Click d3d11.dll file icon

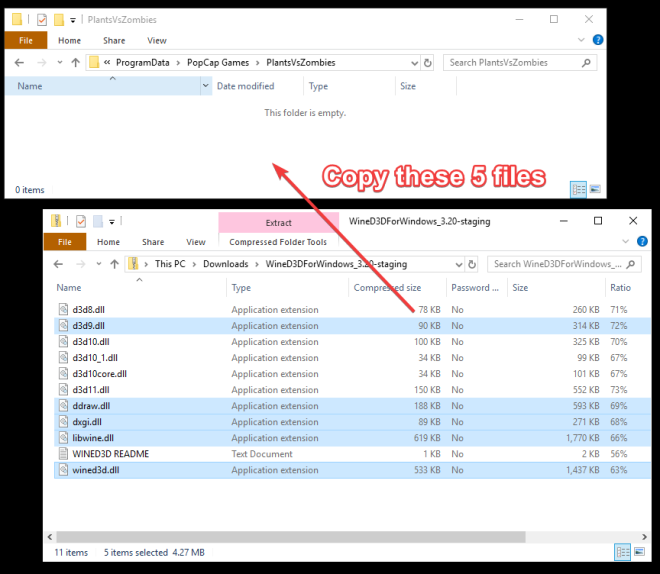tap(63, 390)
